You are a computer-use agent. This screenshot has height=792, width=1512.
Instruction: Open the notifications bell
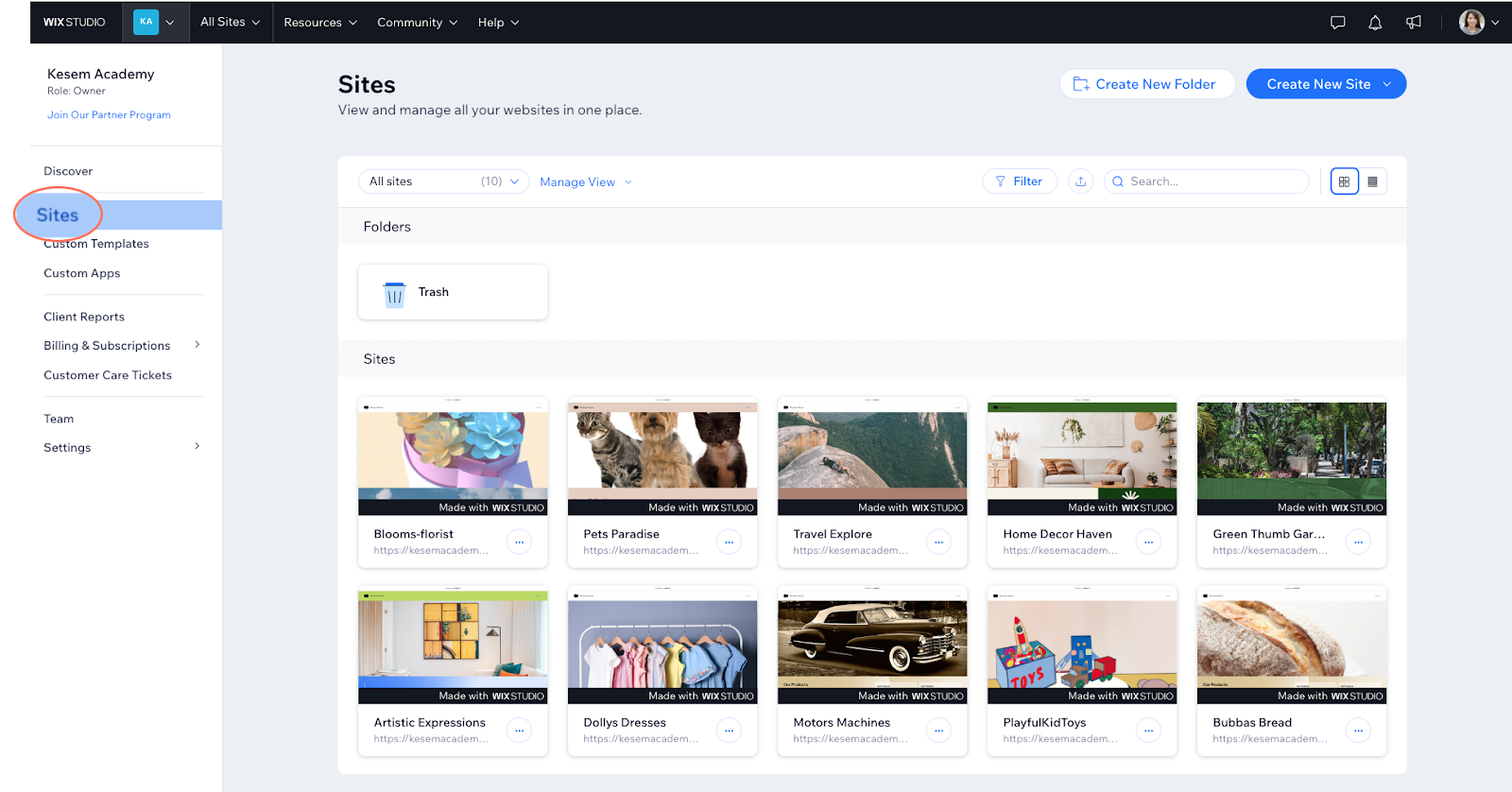pyautogui.click(x=1375, y=23)
